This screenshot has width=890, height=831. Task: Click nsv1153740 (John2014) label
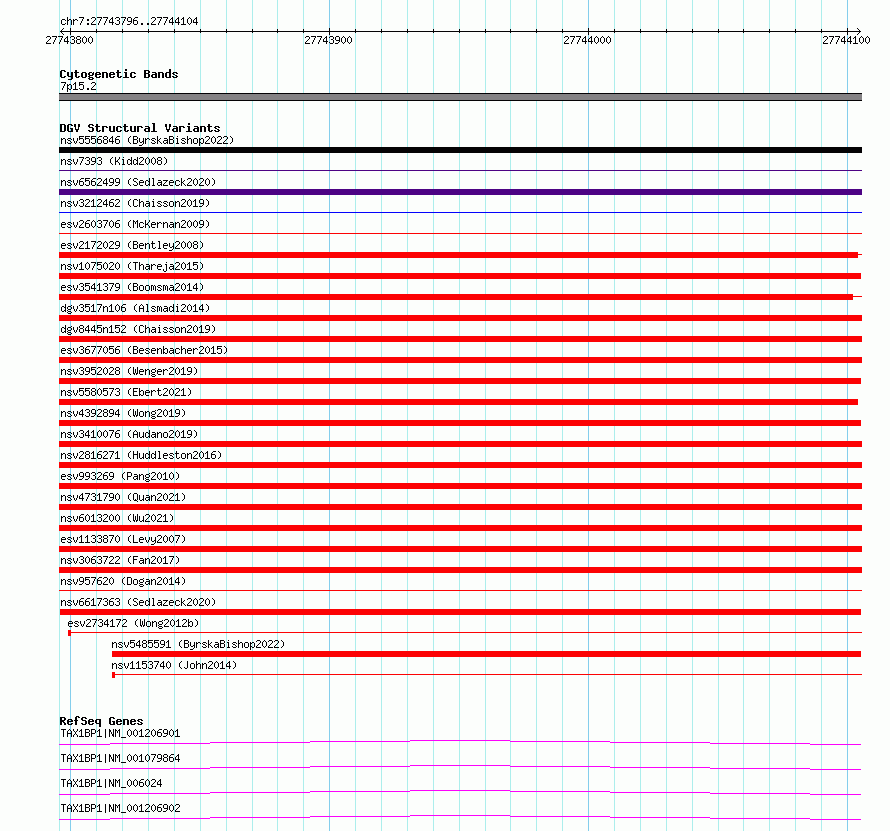coord(174,665)
